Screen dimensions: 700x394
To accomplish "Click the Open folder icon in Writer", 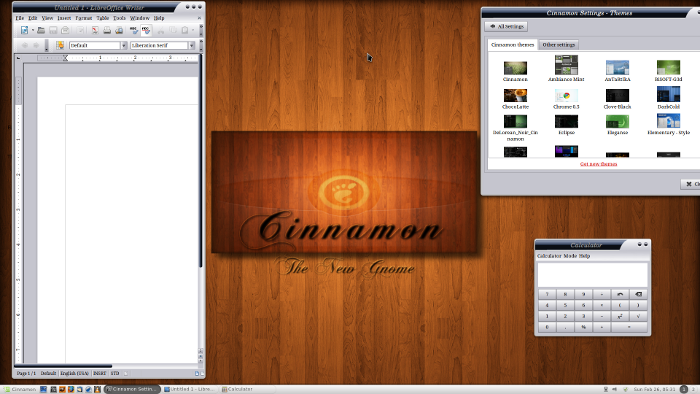I will 41,30.
